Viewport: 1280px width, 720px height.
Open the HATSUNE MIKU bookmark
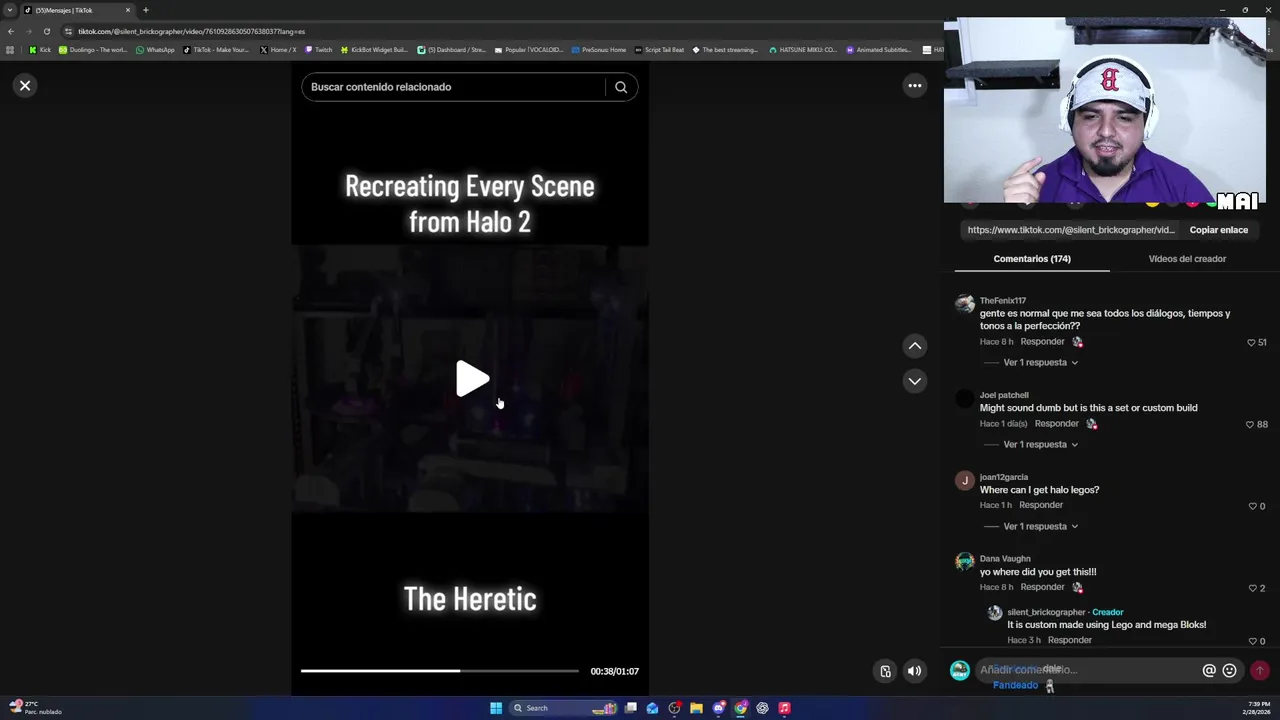point(803,50)
